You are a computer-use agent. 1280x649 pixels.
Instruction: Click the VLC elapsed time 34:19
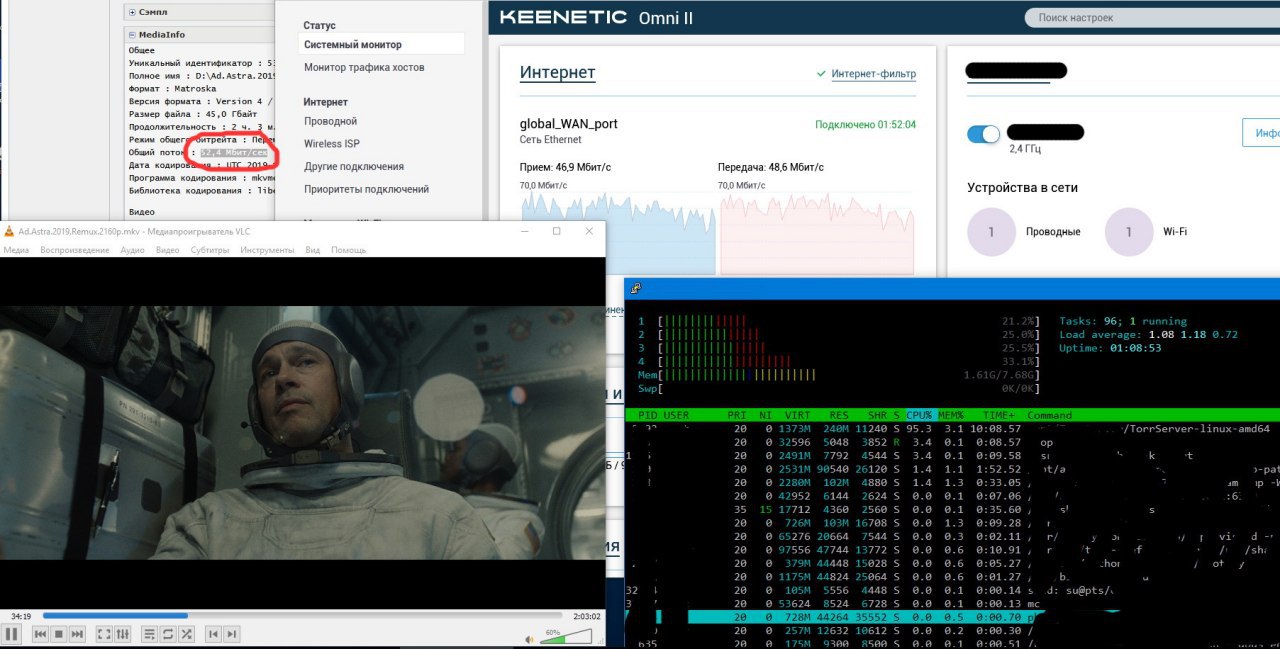(21, 616)
